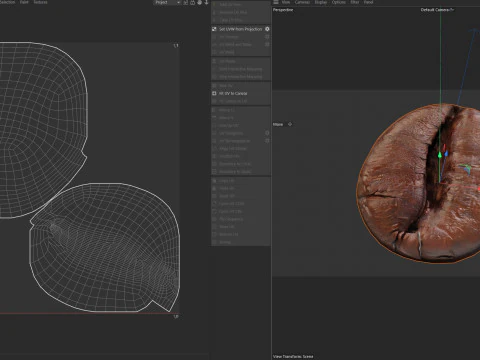Screen dimensions: 480x360
Task: Click the green Y axis arrow handle
Action: 440,154
